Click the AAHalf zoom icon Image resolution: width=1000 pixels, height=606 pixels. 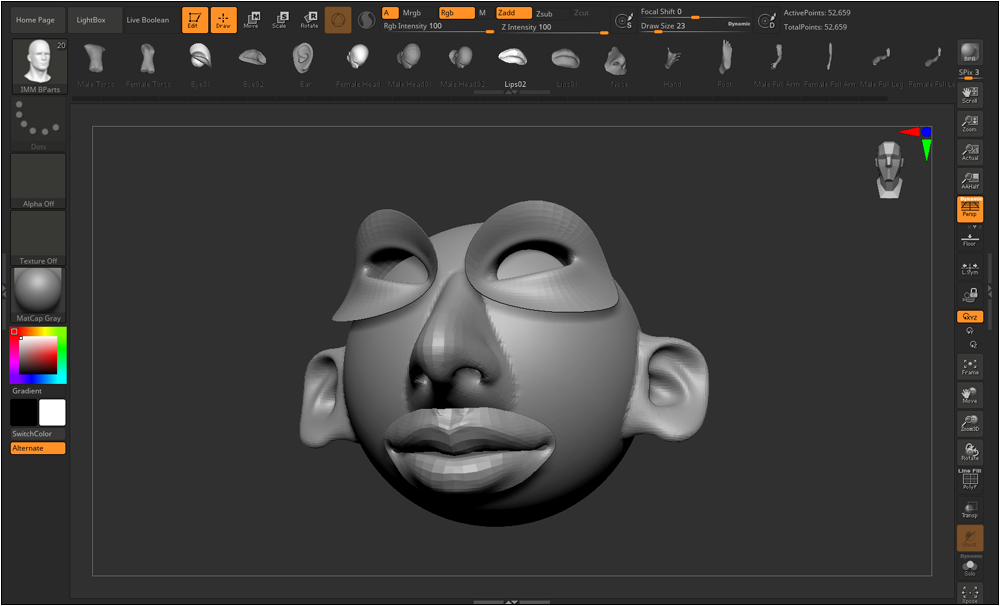pyautogui.click(x=969, y=181)
